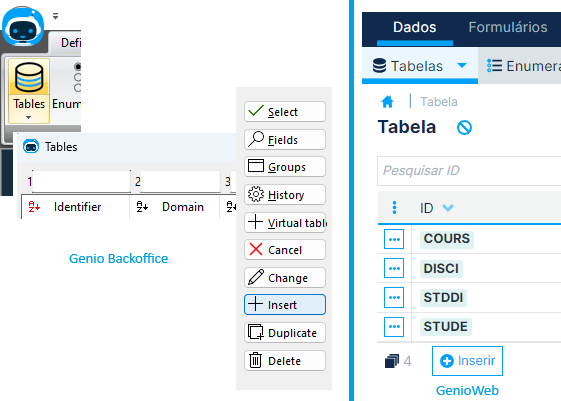Go to home via house breadcrumb icon
Viewport: 561px width, 401px height.
[x=387, y=102]
